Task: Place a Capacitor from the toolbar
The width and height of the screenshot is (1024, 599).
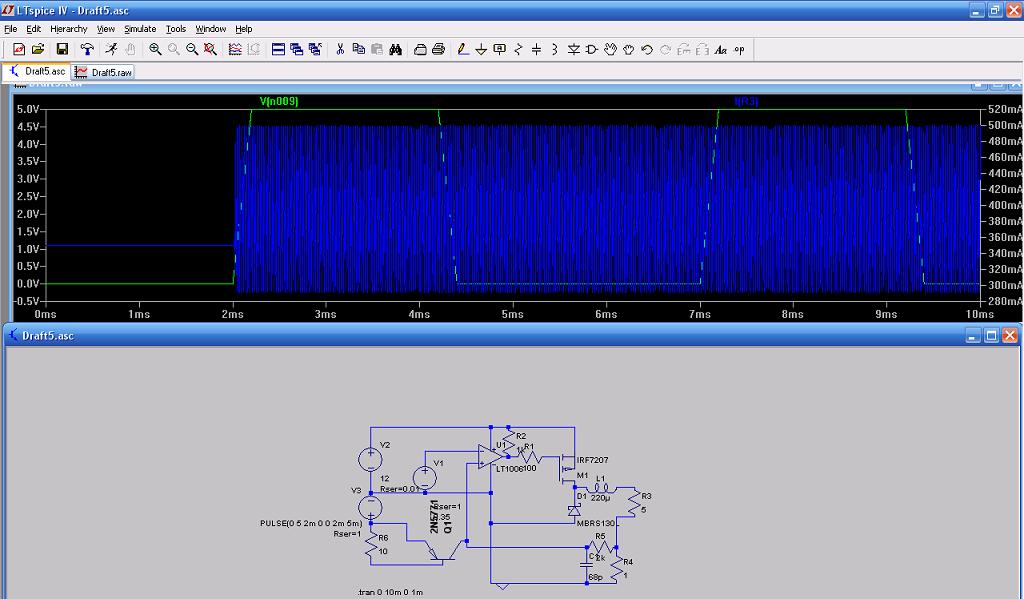Action: [537, 50]
